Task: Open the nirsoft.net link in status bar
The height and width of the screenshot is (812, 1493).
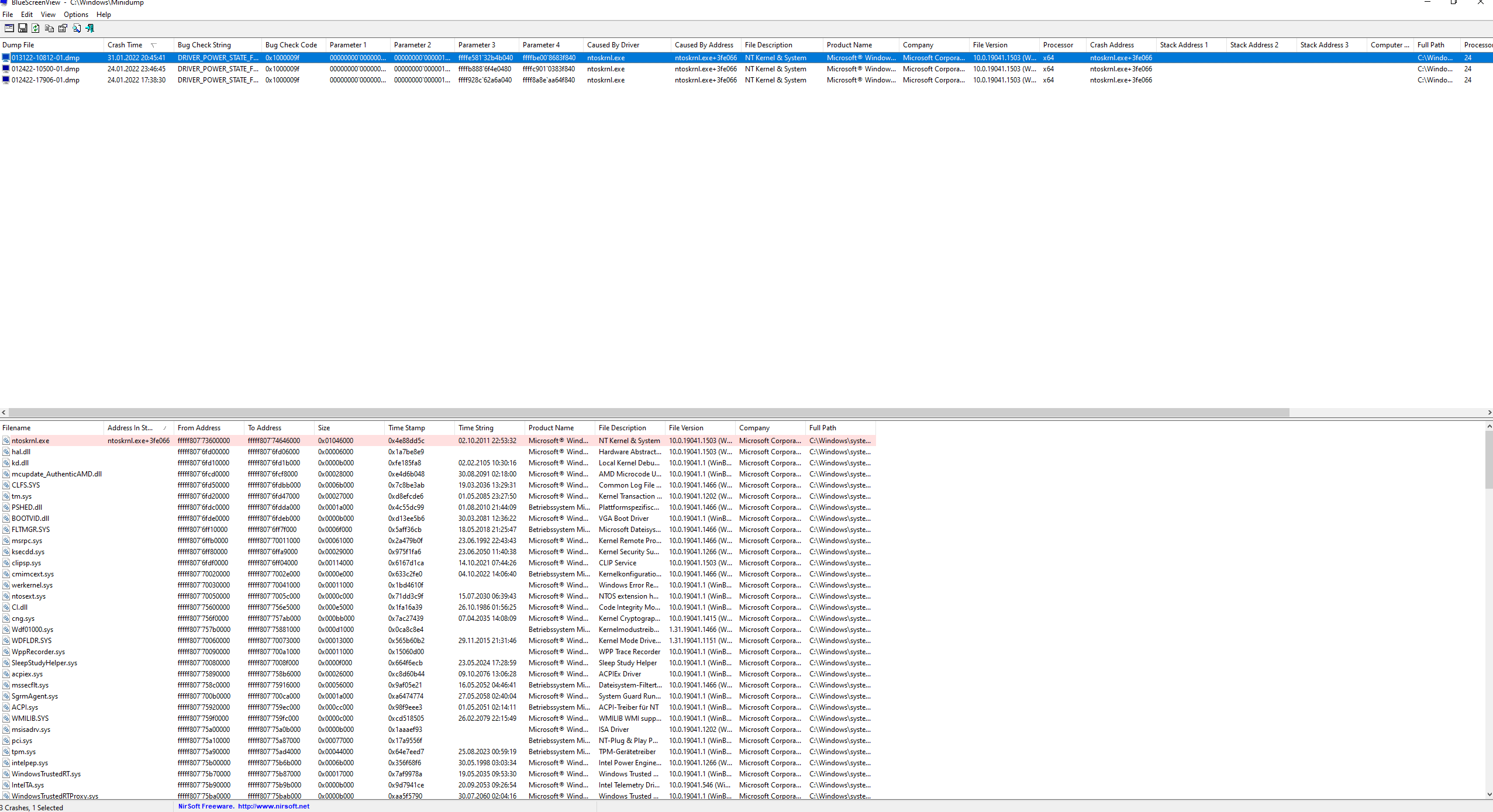Action: [x=273, y=806]
